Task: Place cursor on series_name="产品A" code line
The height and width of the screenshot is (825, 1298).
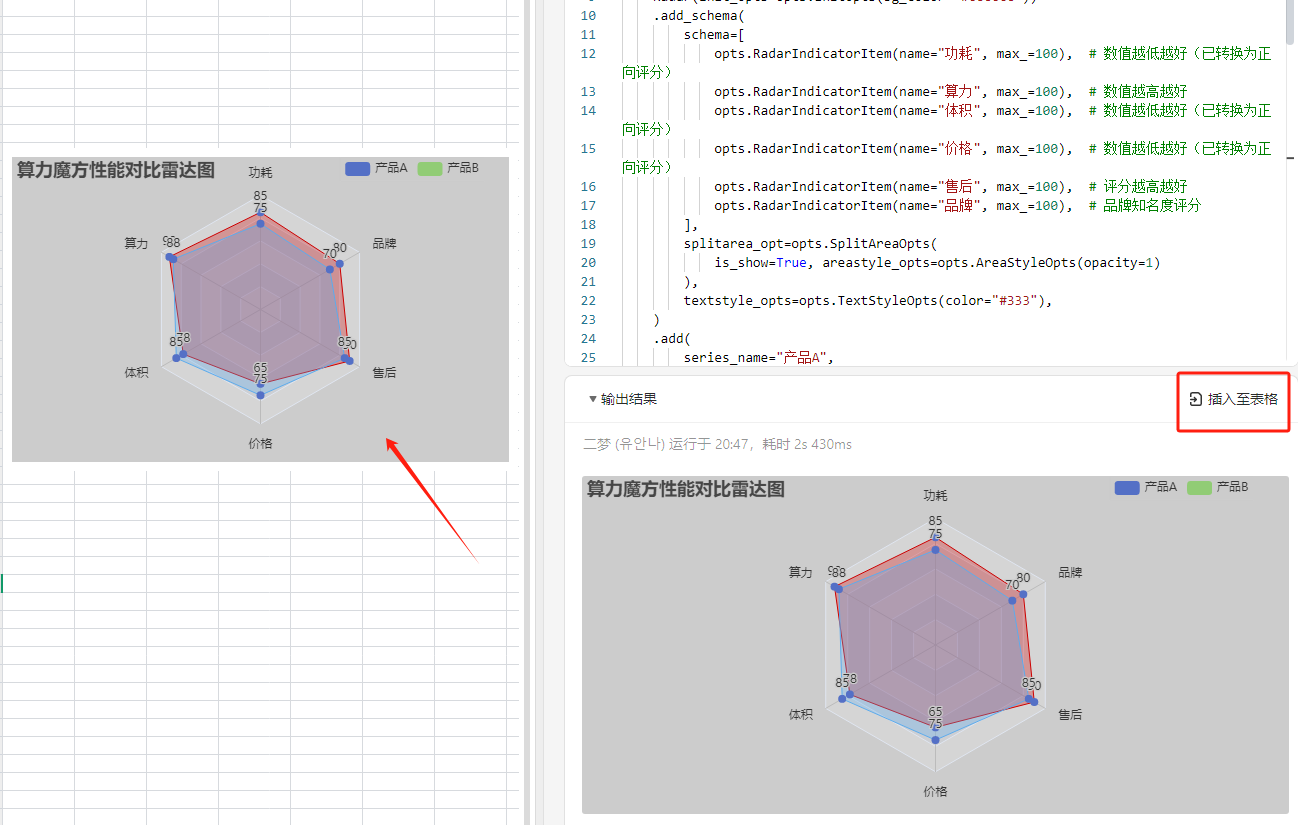Action: pos(758,357)
